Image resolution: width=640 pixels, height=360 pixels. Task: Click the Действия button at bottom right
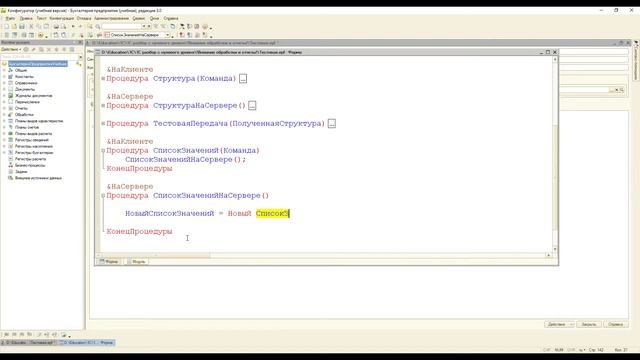(559, 324)
